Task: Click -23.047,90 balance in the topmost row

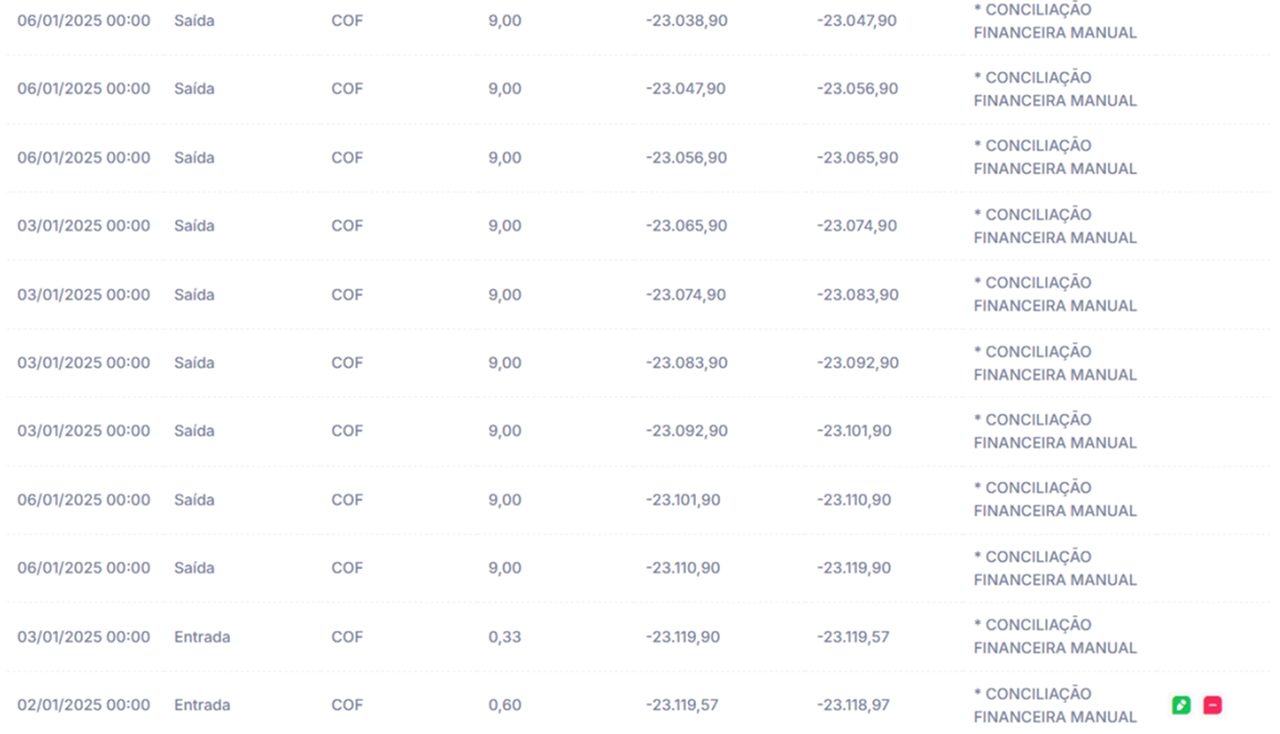Action: (856, 20)
